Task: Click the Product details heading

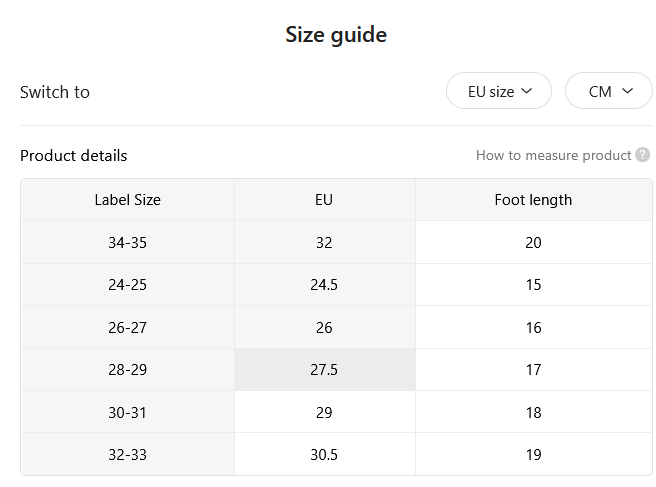Action: [x=74, y=156]
